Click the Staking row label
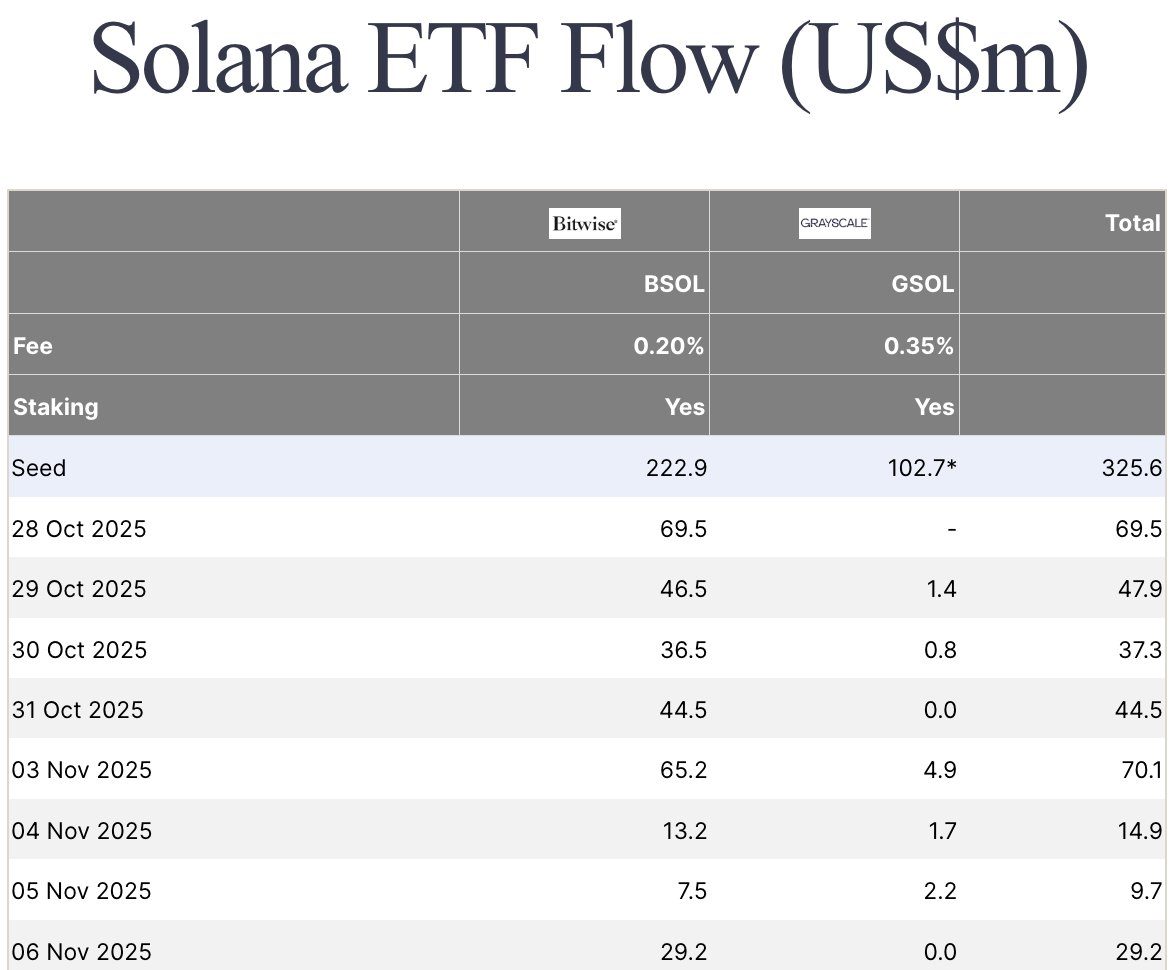1174x970 pixels. 55,407
